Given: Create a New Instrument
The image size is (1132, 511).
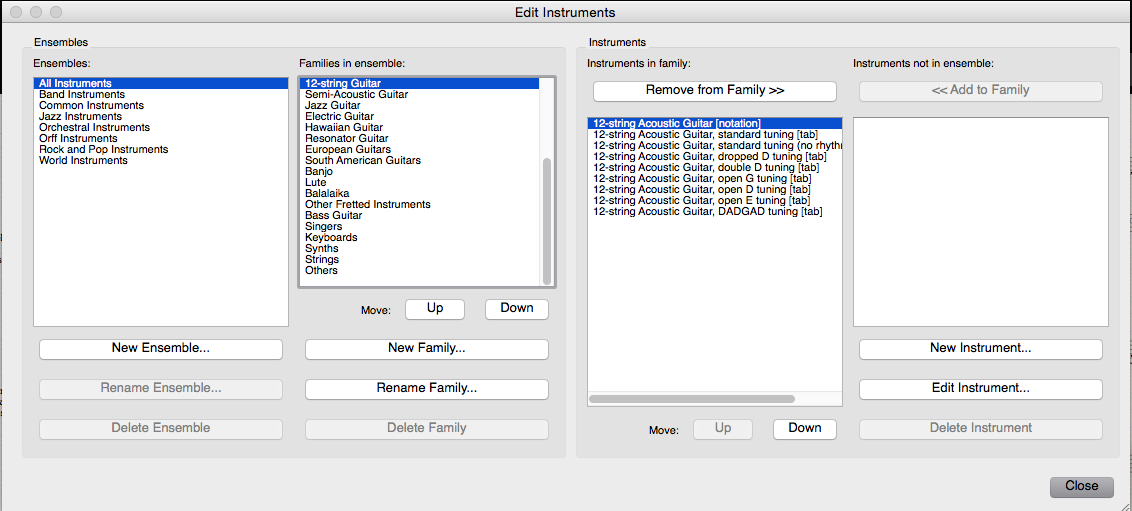Looking at the screenshot, I should click(x=981, y=349).
